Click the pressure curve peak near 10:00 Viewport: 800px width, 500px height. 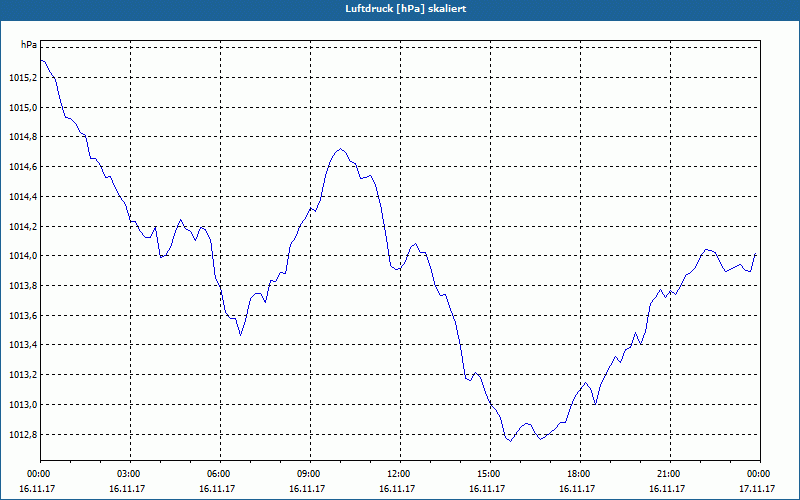(x=340, y=149)
